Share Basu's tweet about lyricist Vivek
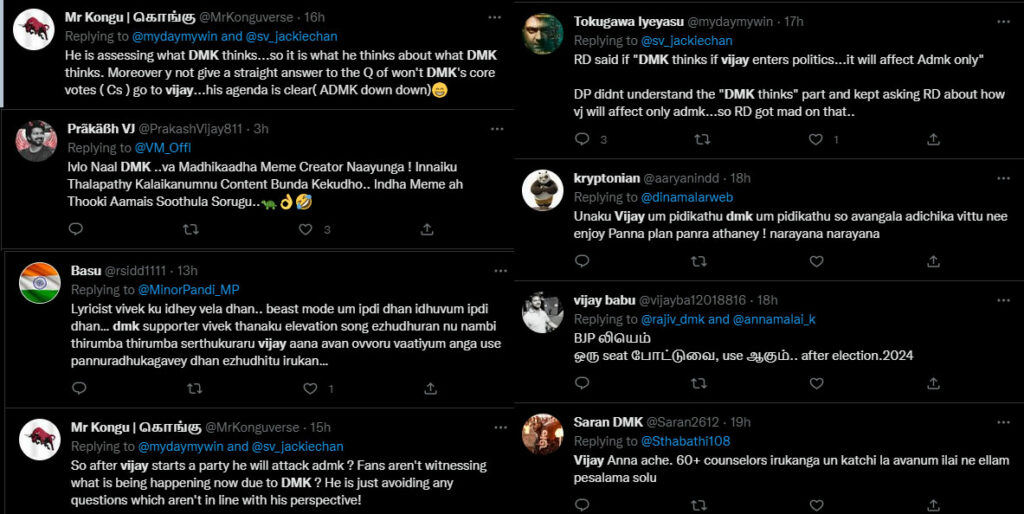 (x=428, y=387)
